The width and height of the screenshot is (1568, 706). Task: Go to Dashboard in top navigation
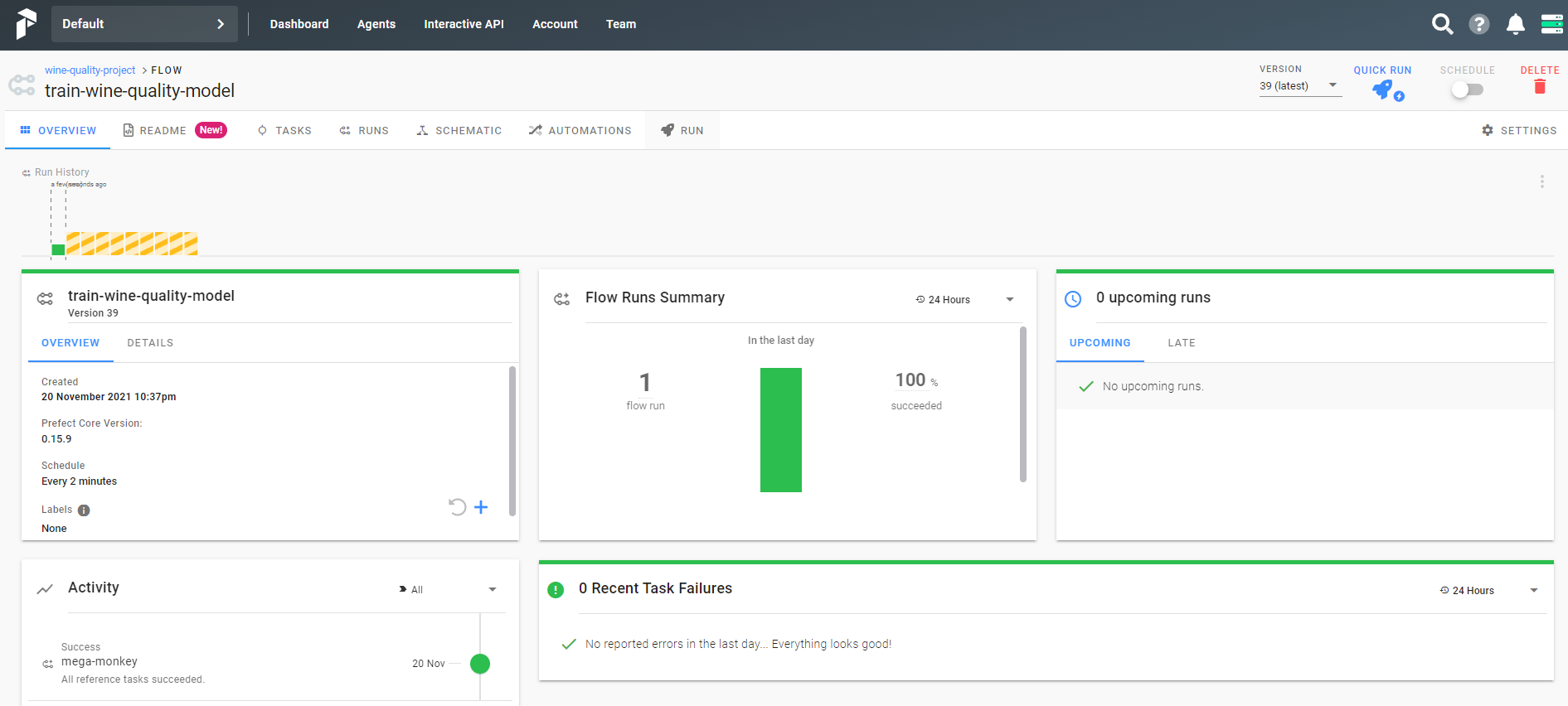[299, 24]
